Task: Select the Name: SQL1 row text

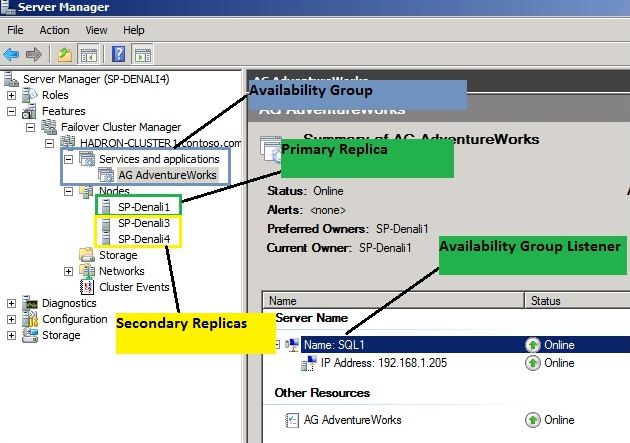Action: [x=334, y=345]
